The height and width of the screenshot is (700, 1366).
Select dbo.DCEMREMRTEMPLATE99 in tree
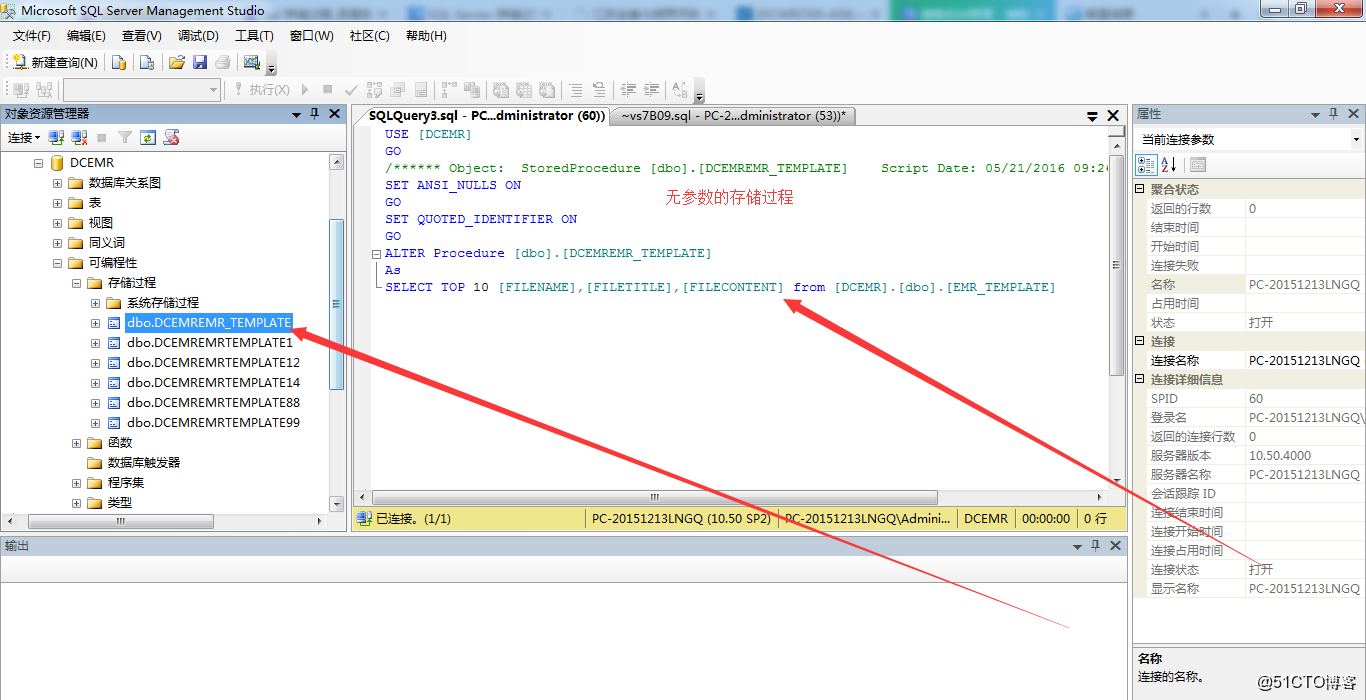[213, 423]
